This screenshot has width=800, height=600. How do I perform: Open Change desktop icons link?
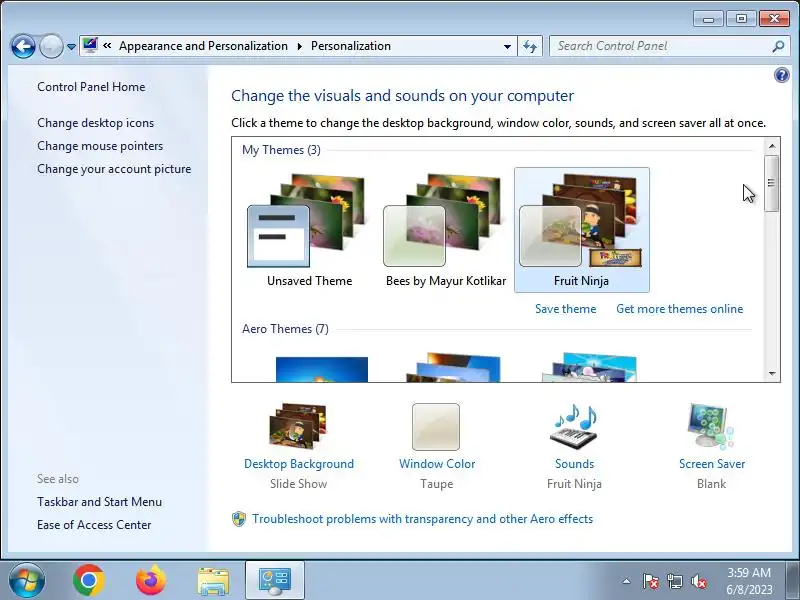pyautogui.click(x=95, y=123)
